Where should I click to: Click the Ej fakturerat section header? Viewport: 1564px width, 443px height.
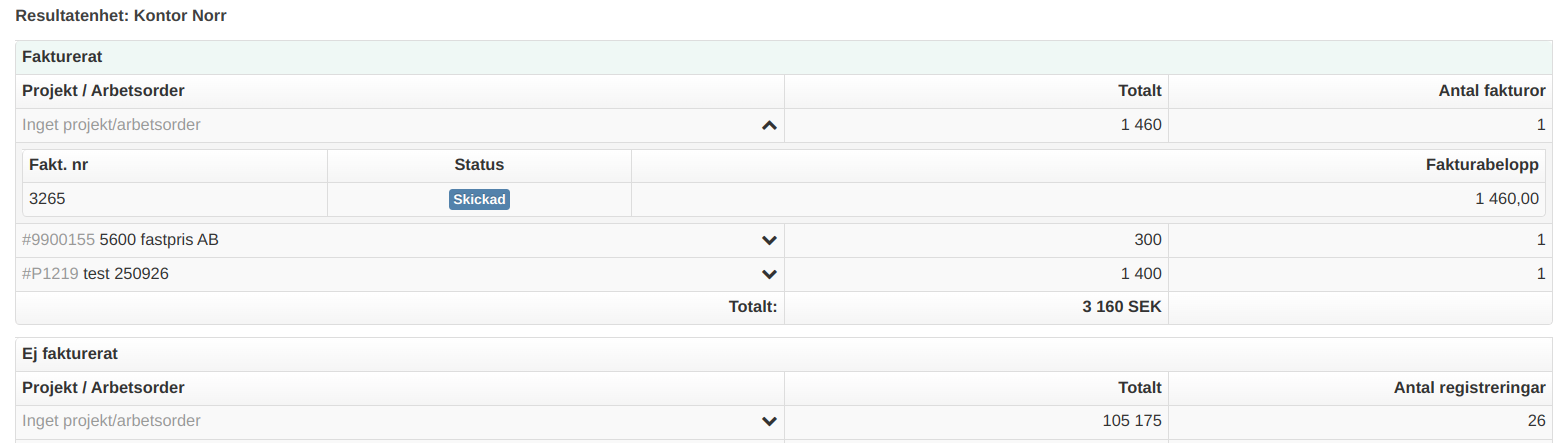pyautogui.click(x=72, y=353)
